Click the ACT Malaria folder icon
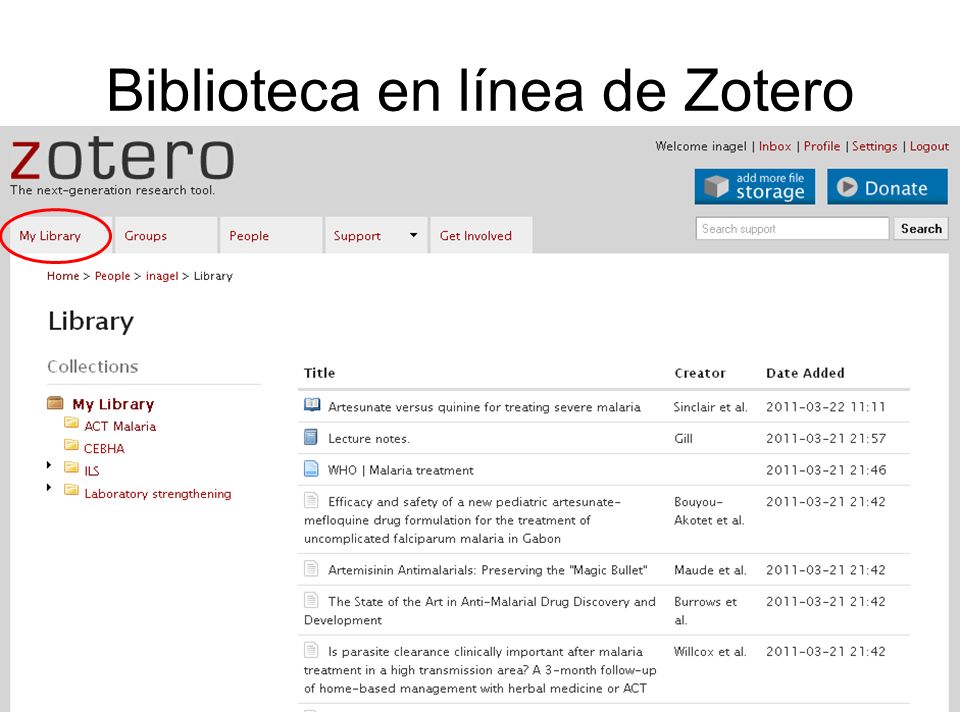 (x=71, y=422)
